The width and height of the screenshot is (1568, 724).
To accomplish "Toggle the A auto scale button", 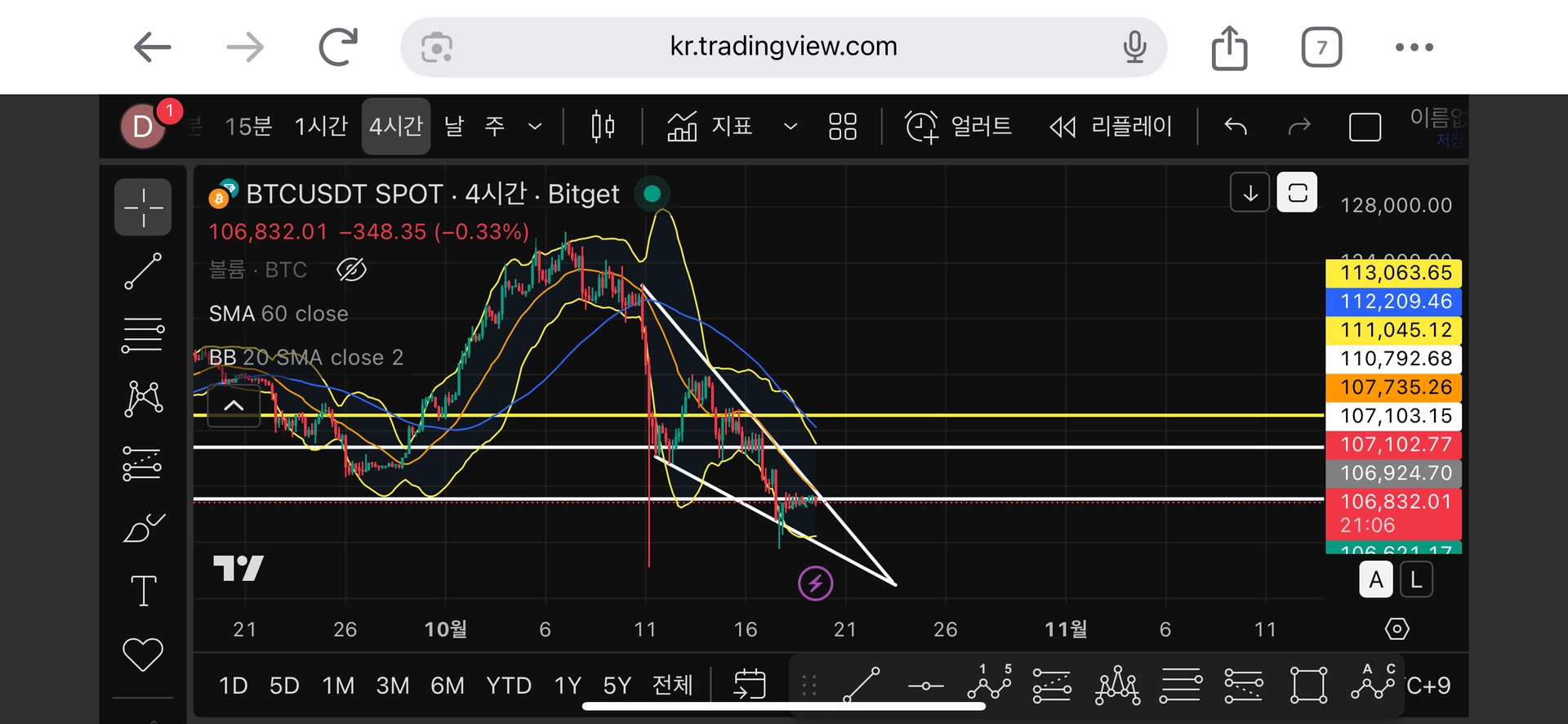I will pyautogui.click(x=1376, y=581).
